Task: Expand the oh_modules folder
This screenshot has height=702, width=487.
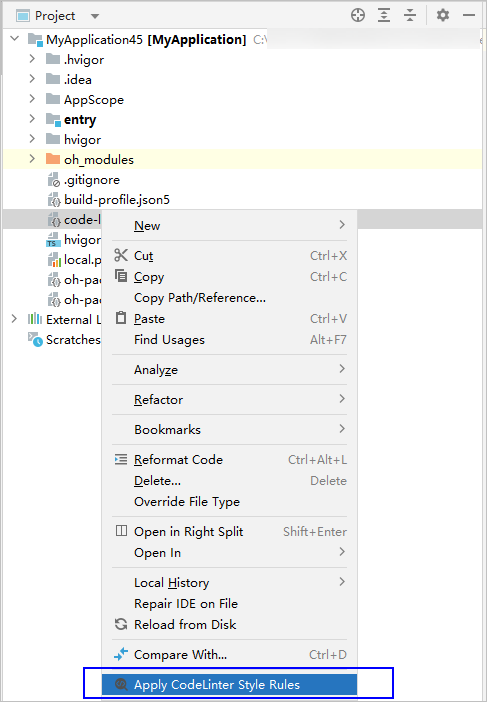Action: click(x=32, y=159)
